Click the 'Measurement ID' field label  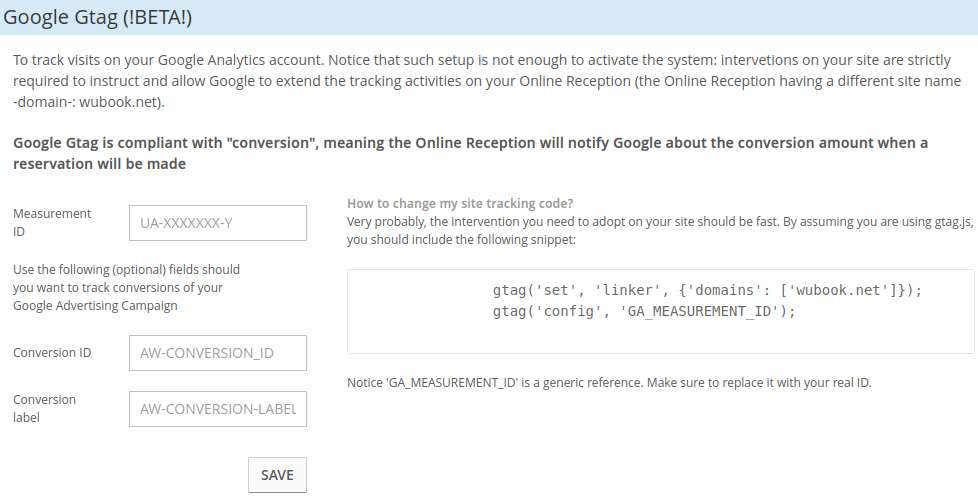pyautogui.click(x=52, y=223)
